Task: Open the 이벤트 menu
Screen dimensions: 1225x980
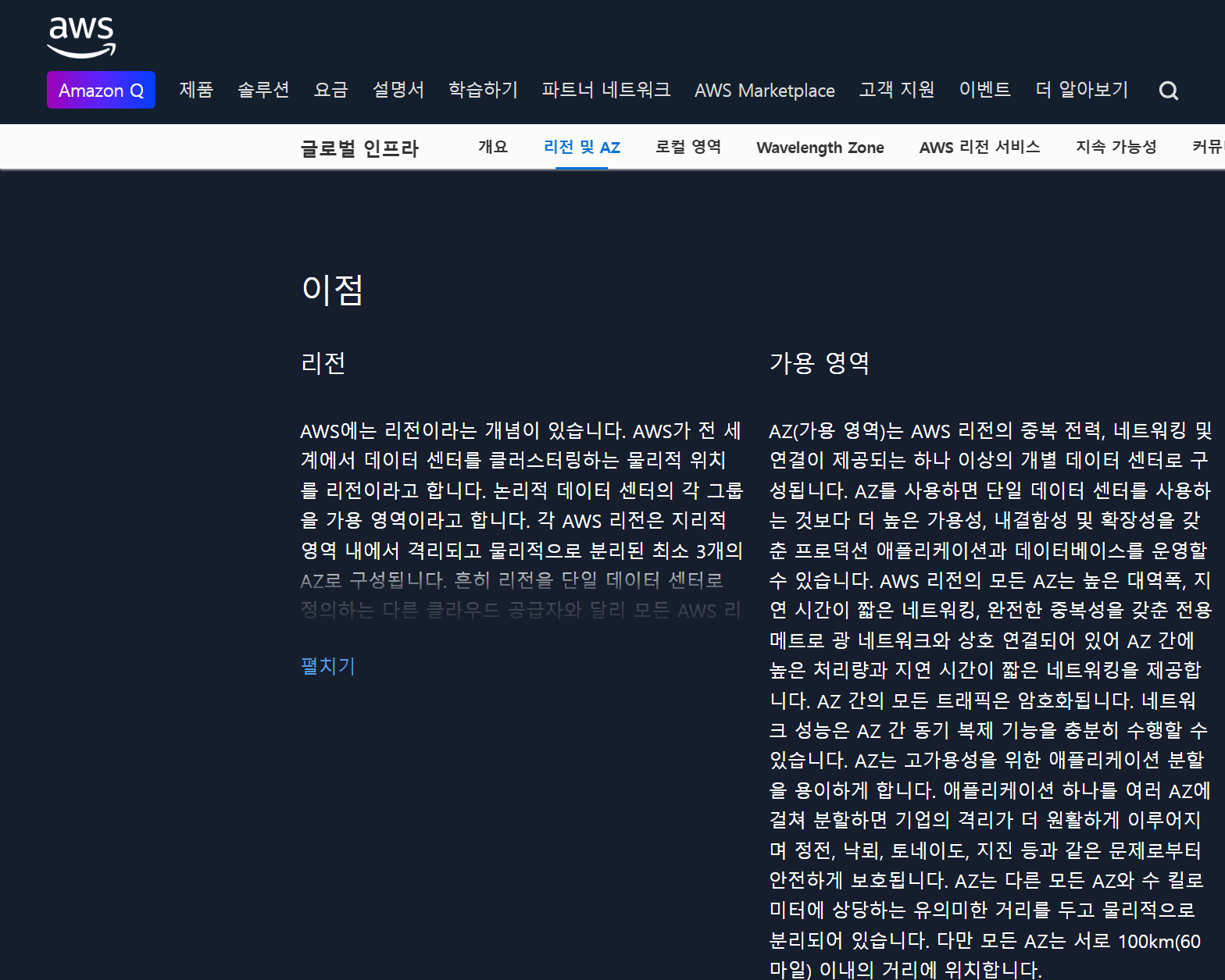Action: click(985, 90)
